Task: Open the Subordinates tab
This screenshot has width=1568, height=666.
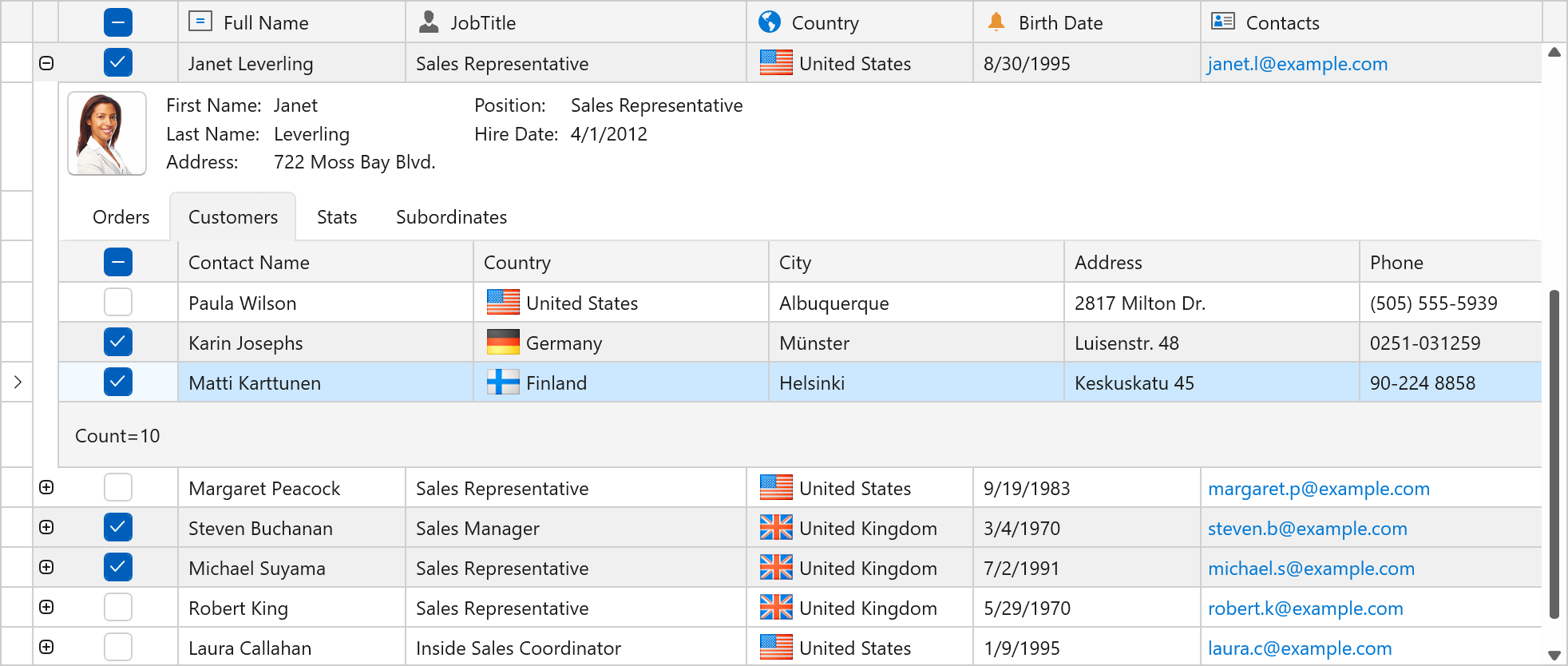Action: (x=451, y=217)
